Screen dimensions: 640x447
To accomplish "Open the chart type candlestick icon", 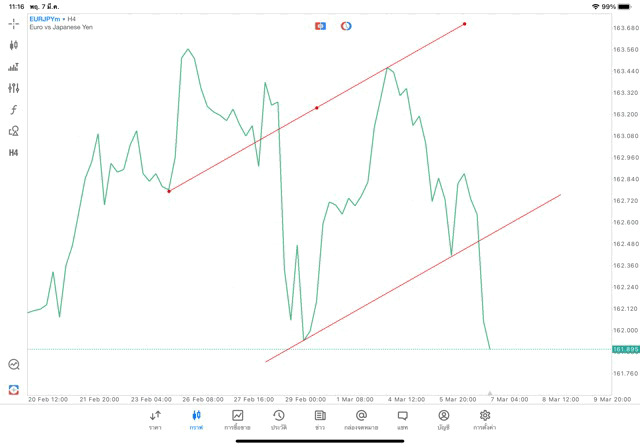I will point(14,45).
